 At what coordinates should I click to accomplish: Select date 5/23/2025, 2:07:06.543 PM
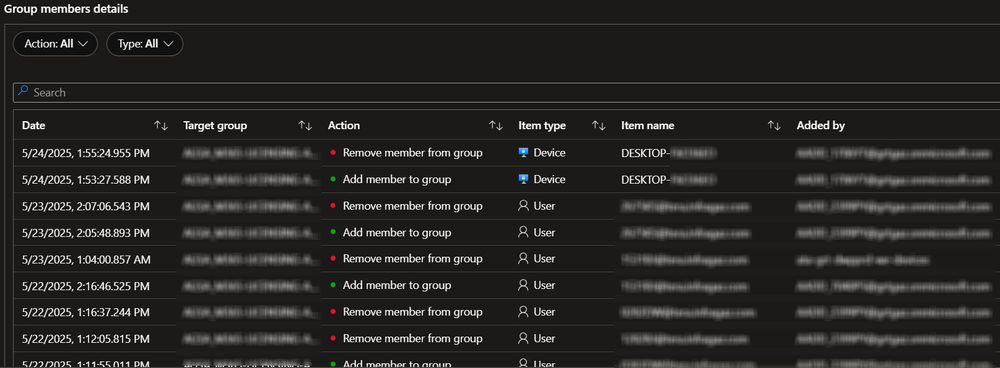86,206
